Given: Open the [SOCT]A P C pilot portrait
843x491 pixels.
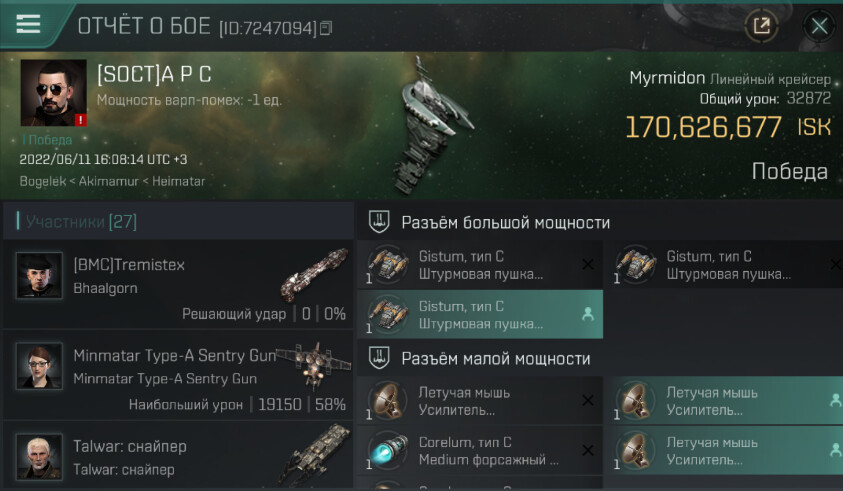Looking at the screenshot, I should [53, 92].
